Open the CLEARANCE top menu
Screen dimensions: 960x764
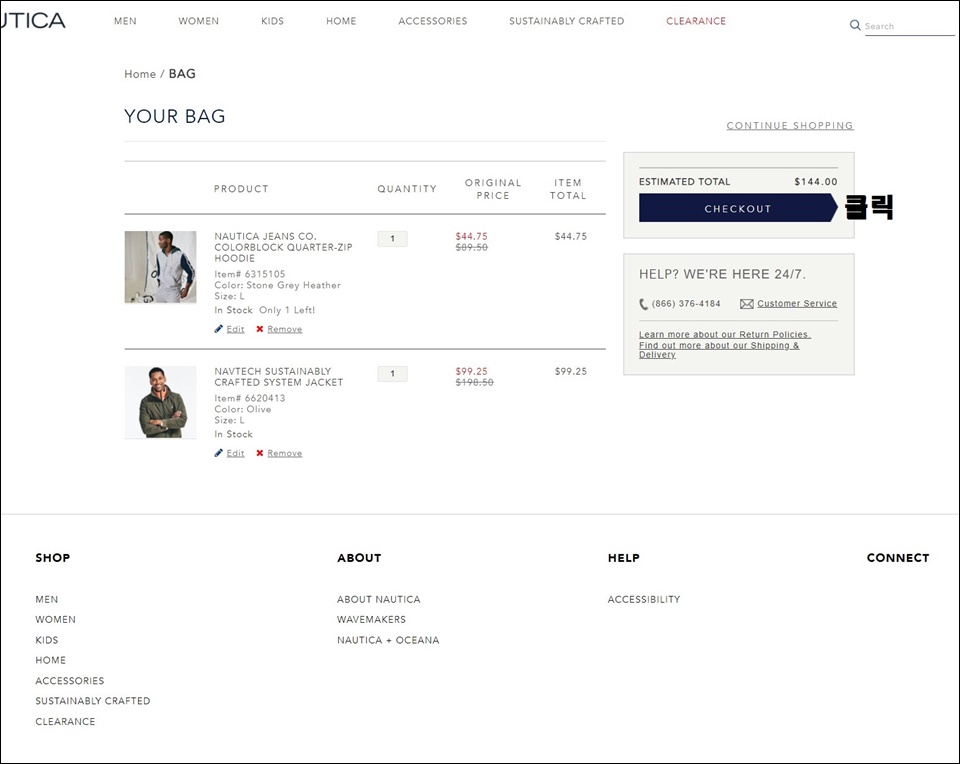coord(696,21)
